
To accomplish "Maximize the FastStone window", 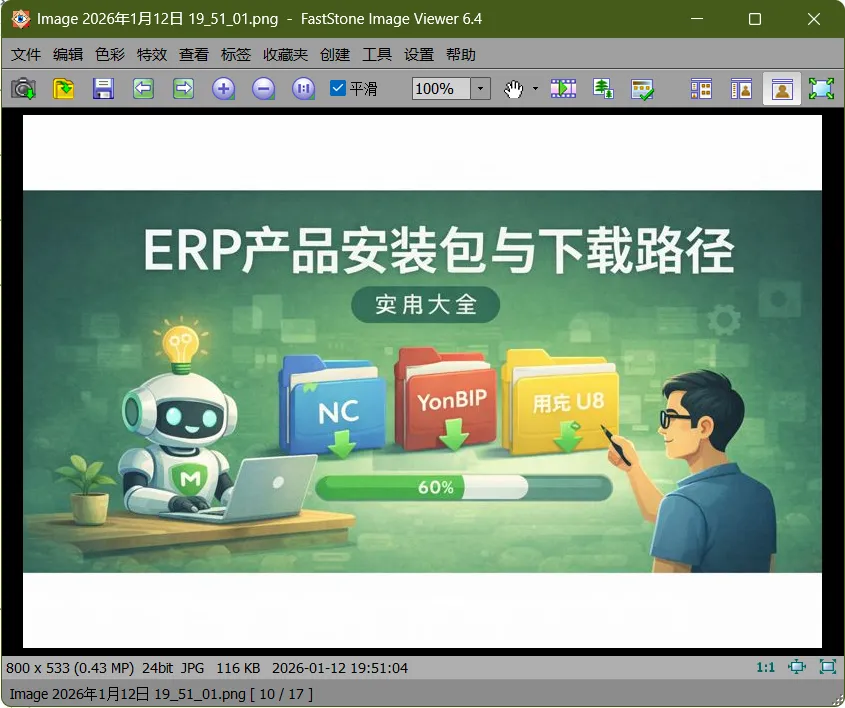I will tap(755, 19).
